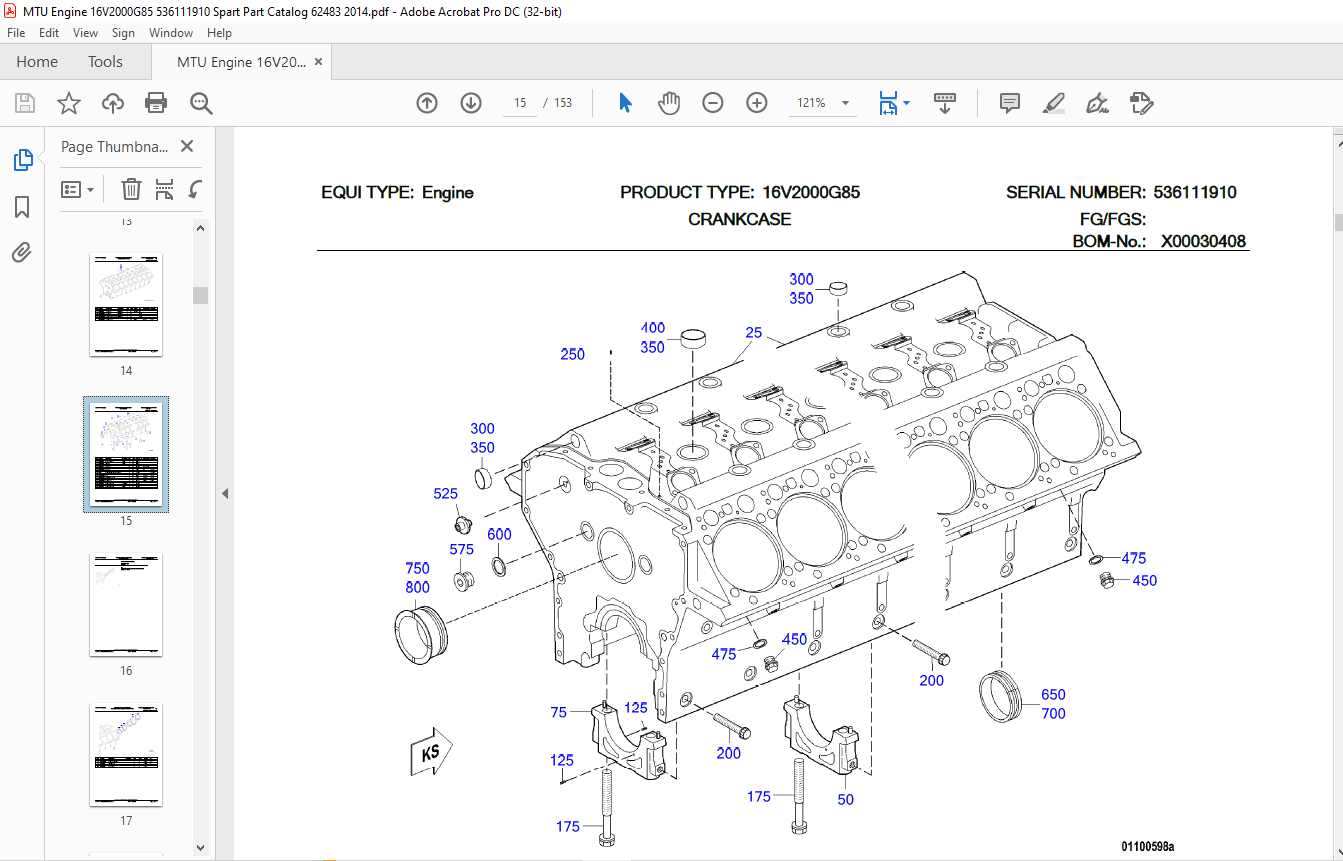
Task: Zoom out with the minus icon
Action: pyautogui.click(x=713, y=103)
